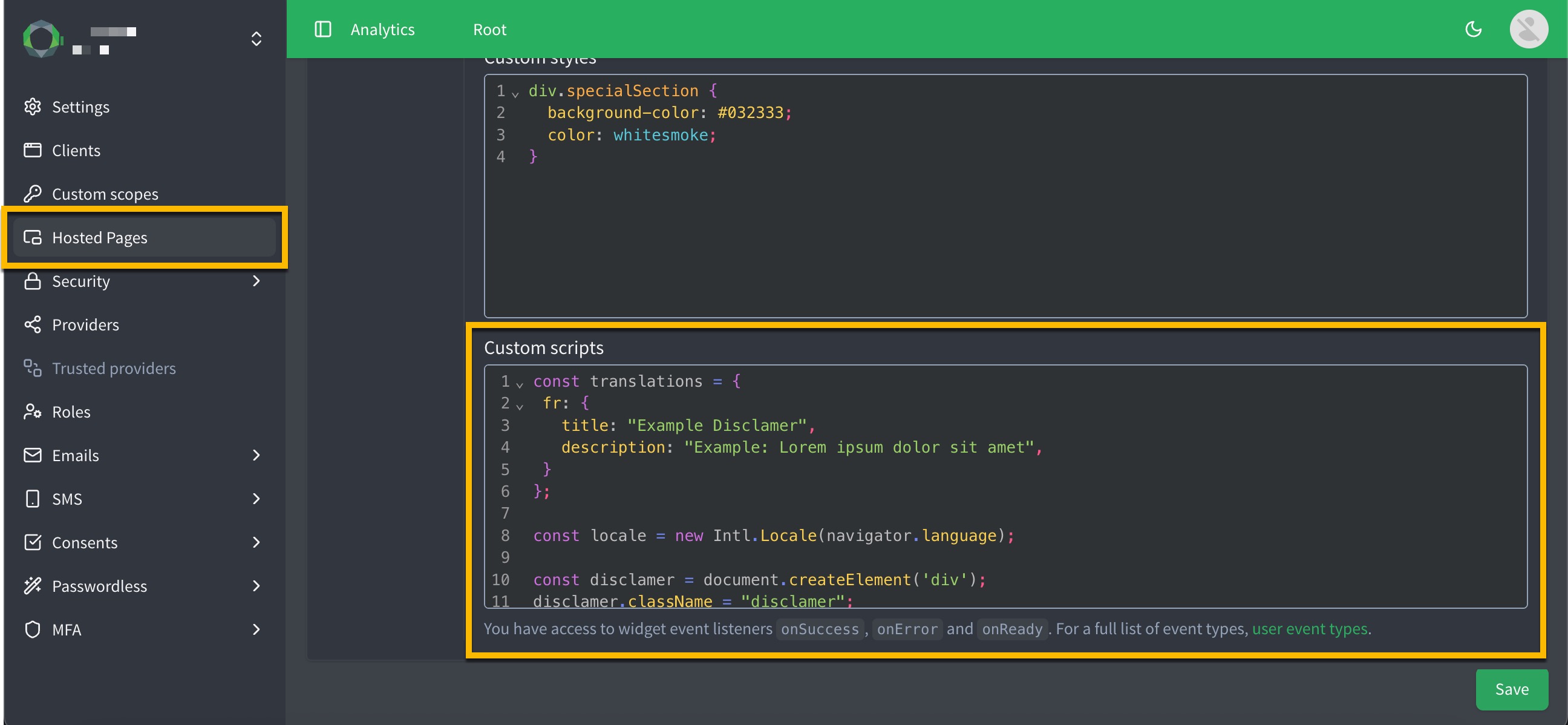The width and height of the screenshot is (1568, 725).
Task: Switch to the Analytics tab
Action: tap(382, 28)
